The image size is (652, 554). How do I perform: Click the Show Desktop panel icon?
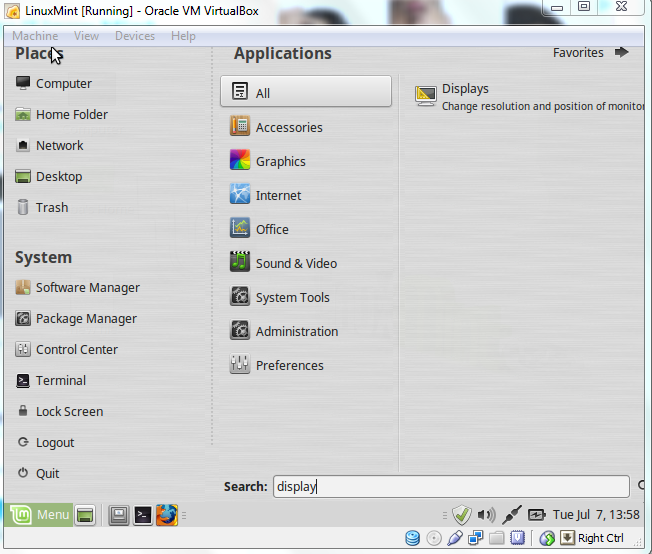[85, 515]
